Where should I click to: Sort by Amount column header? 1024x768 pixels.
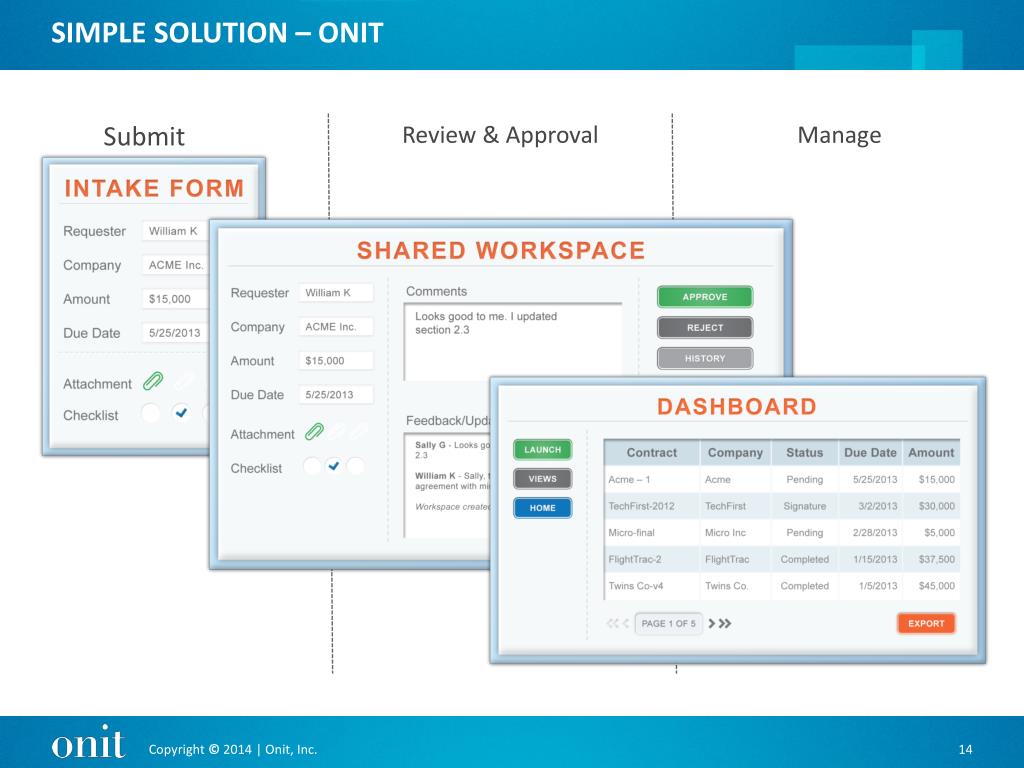tap(931, 453)
